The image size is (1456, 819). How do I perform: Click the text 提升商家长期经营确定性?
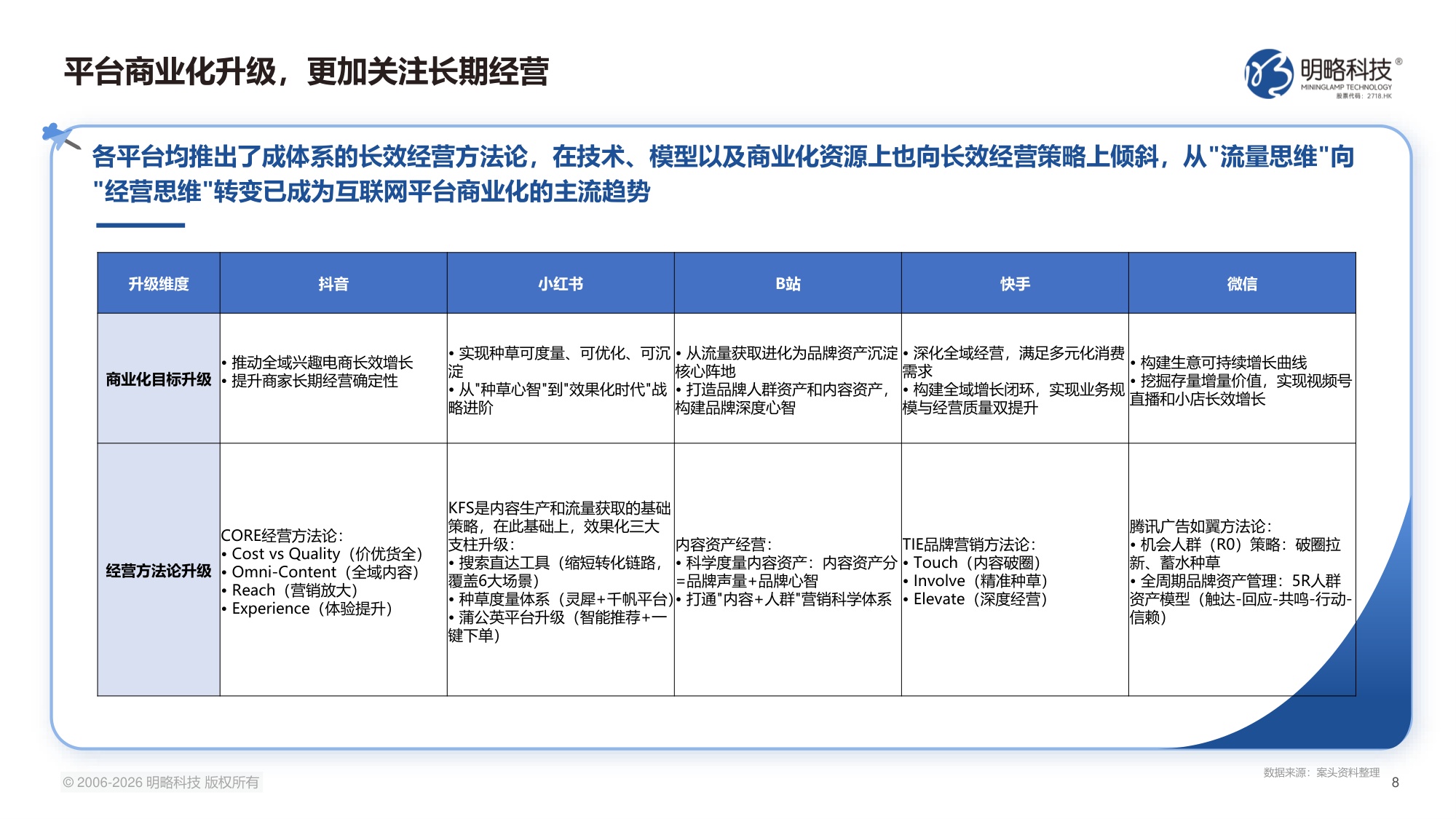(x=314, y=381)
